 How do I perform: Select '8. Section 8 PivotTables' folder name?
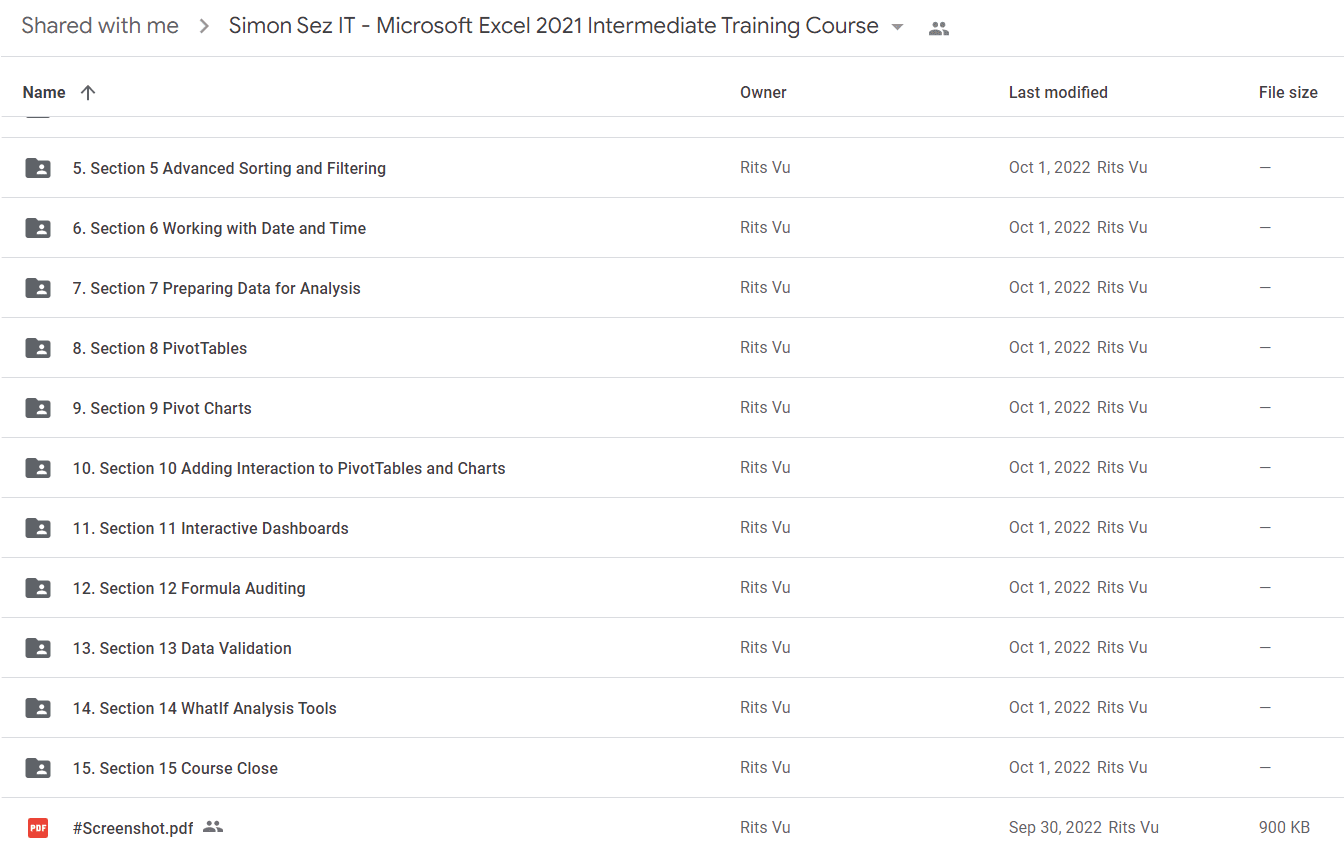point(160,348)
